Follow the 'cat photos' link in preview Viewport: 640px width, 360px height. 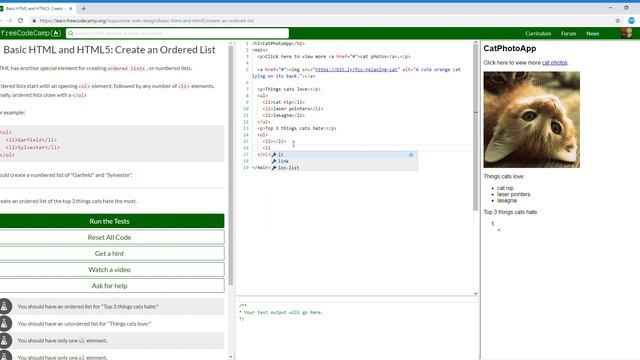(x=554, y=63)
